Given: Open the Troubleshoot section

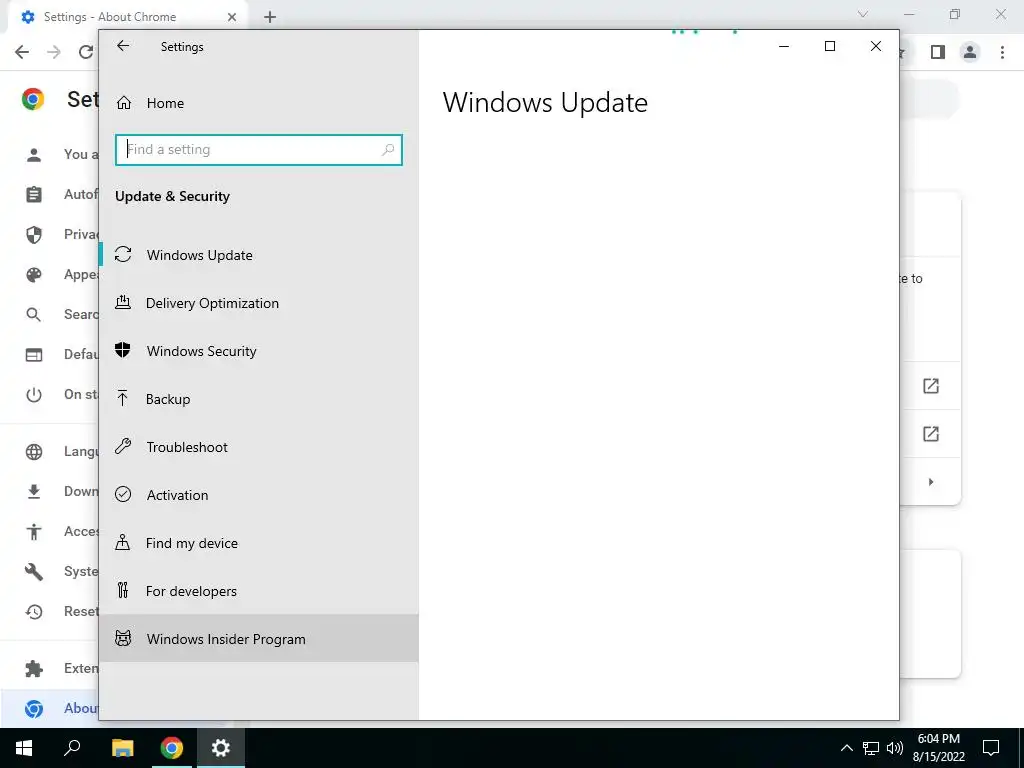Looking at the screenshot, I should 259,447.
